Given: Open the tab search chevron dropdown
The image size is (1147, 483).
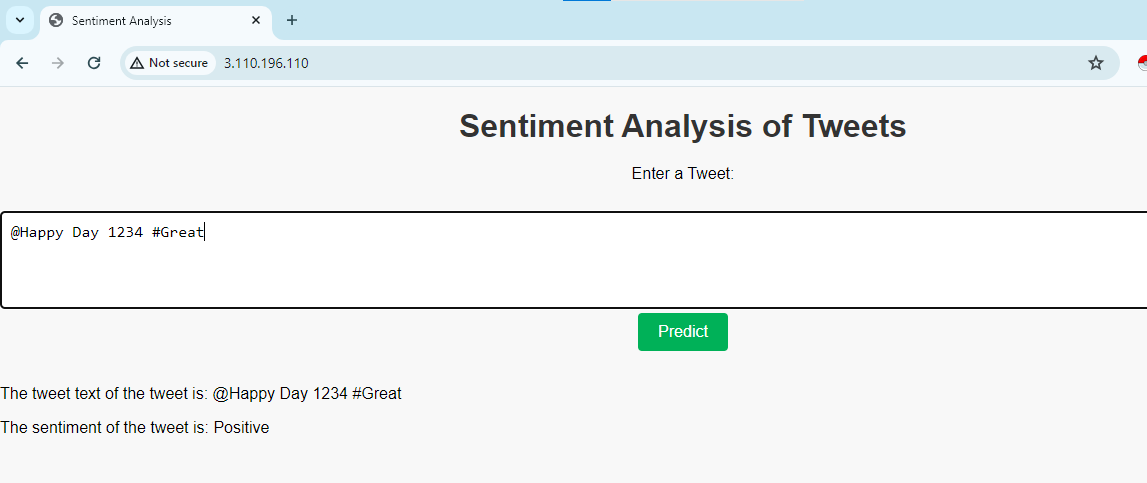Looking at the screenshot, I should 20,20.
